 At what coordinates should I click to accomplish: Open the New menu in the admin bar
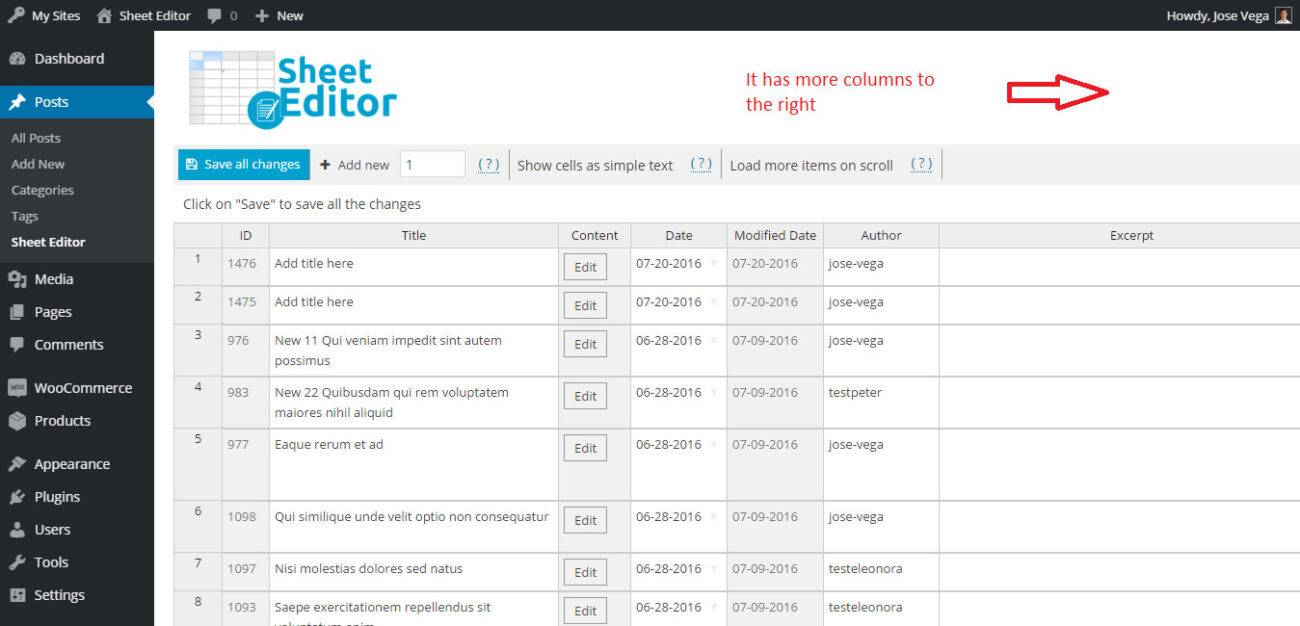point(279,15)
